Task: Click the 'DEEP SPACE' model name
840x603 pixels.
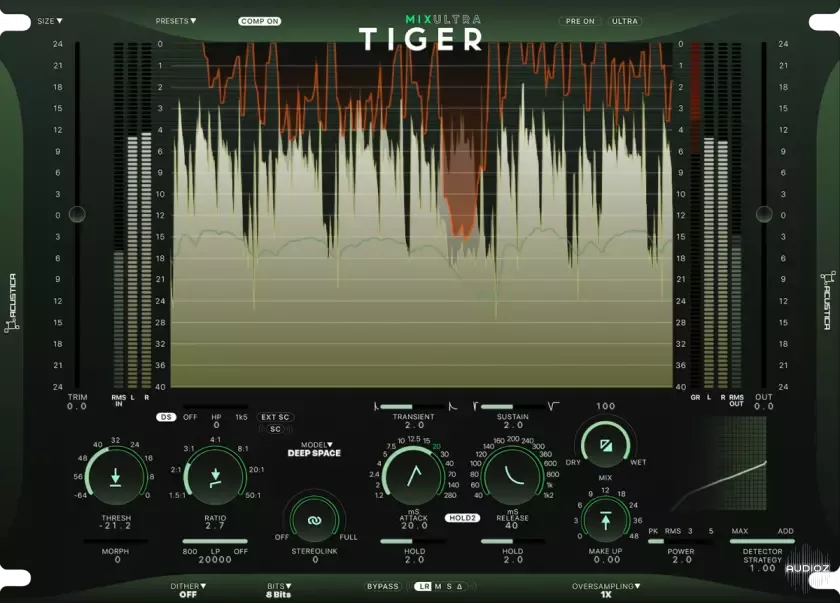Action: click(314, 453)
